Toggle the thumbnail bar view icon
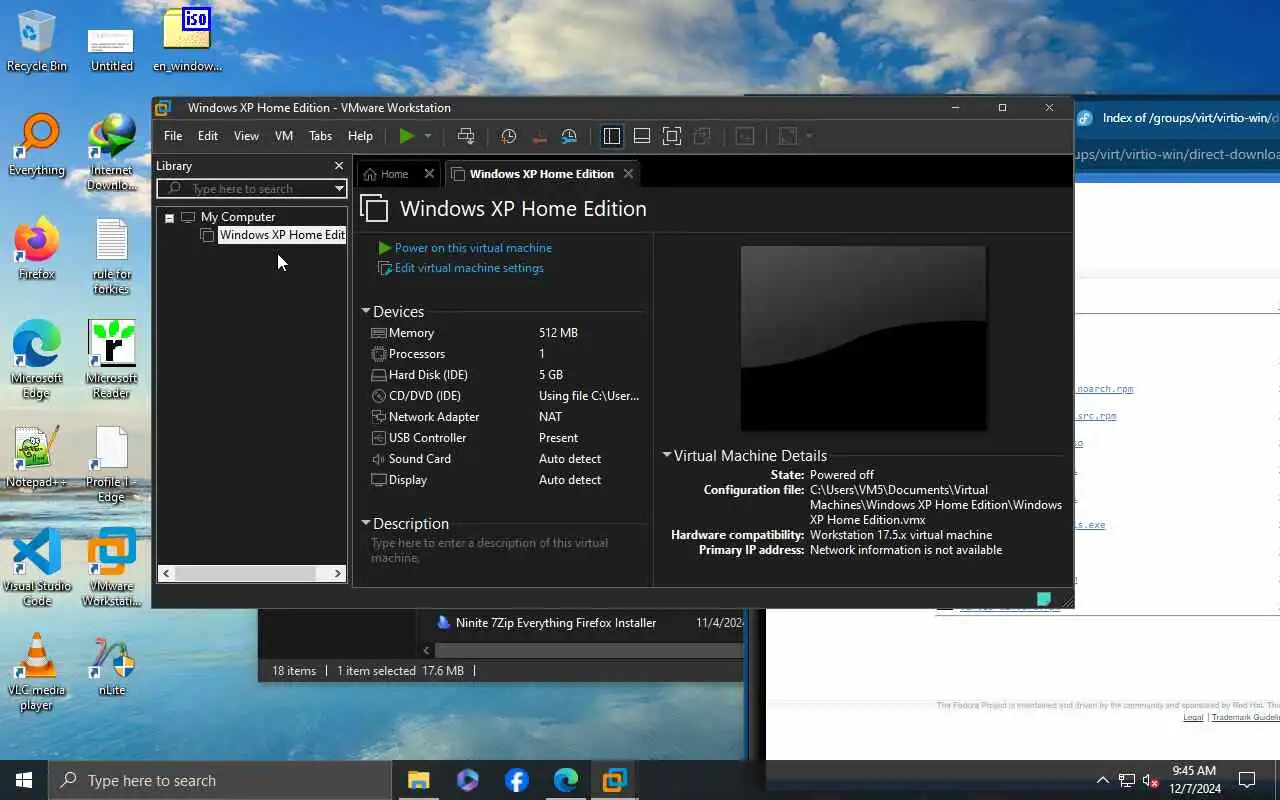 click(642, 136)
